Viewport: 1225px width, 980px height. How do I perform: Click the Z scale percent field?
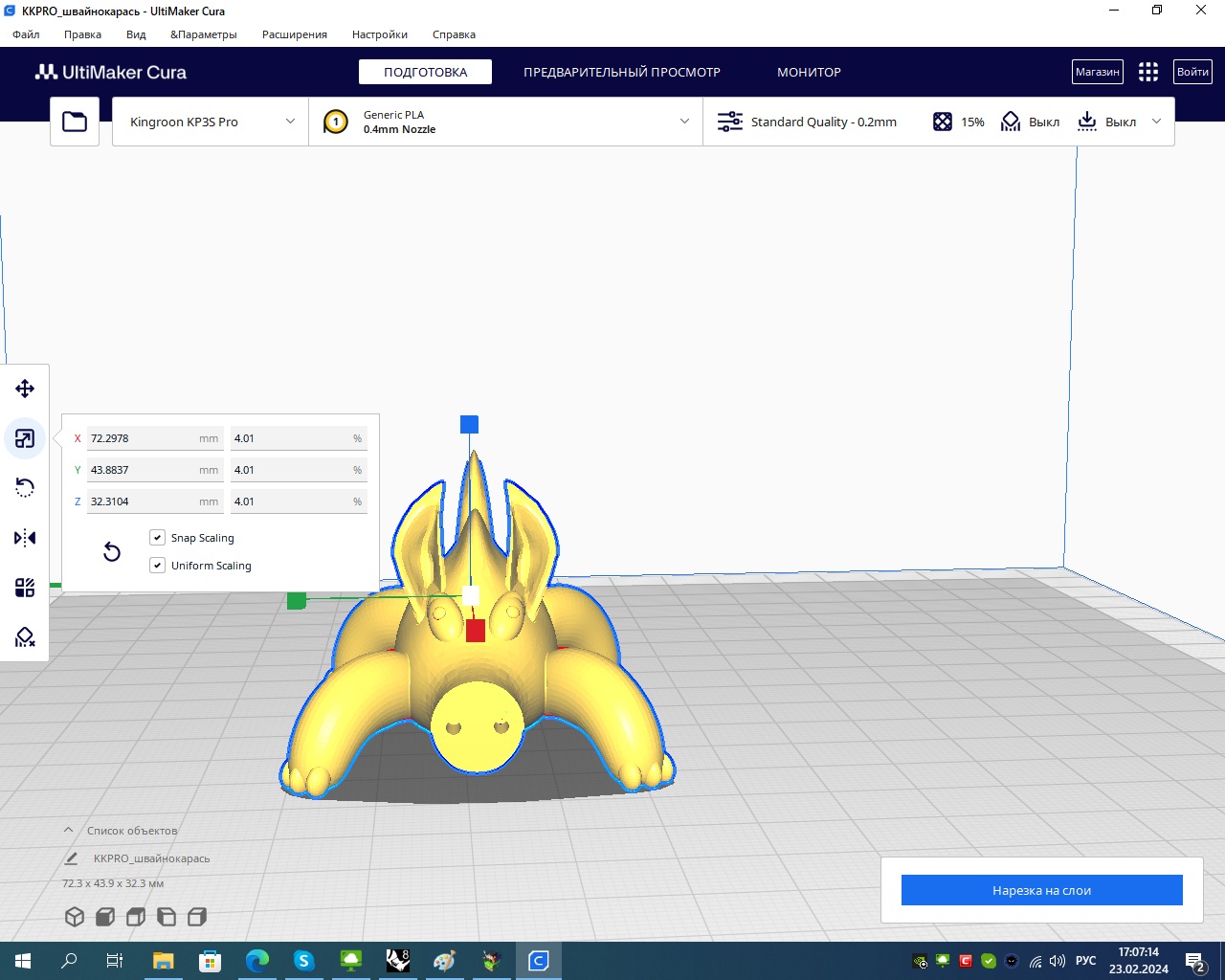[299, 501]
